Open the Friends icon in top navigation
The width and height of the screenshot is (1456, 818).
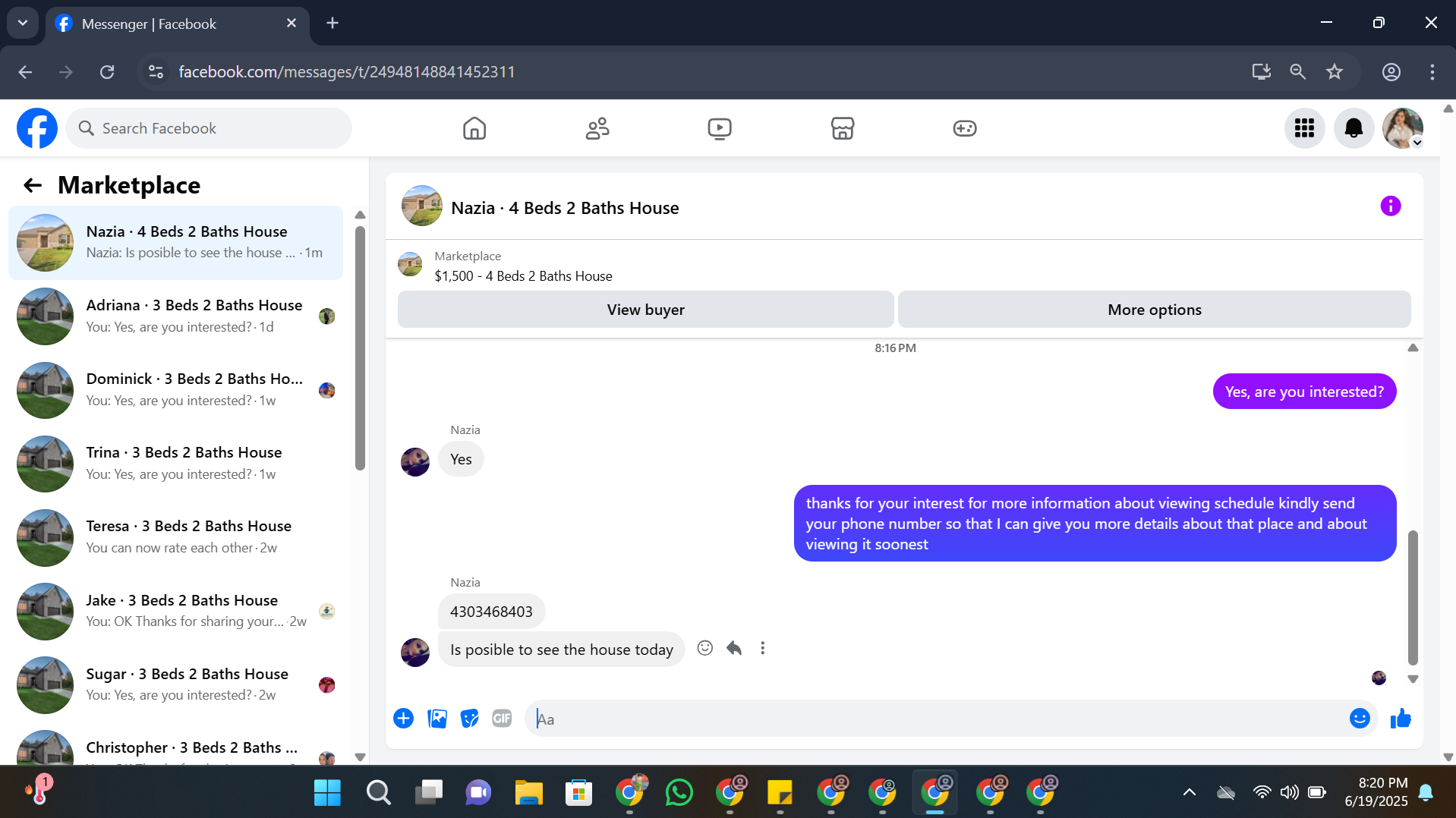pyautogui.click(x=597, y=128)
